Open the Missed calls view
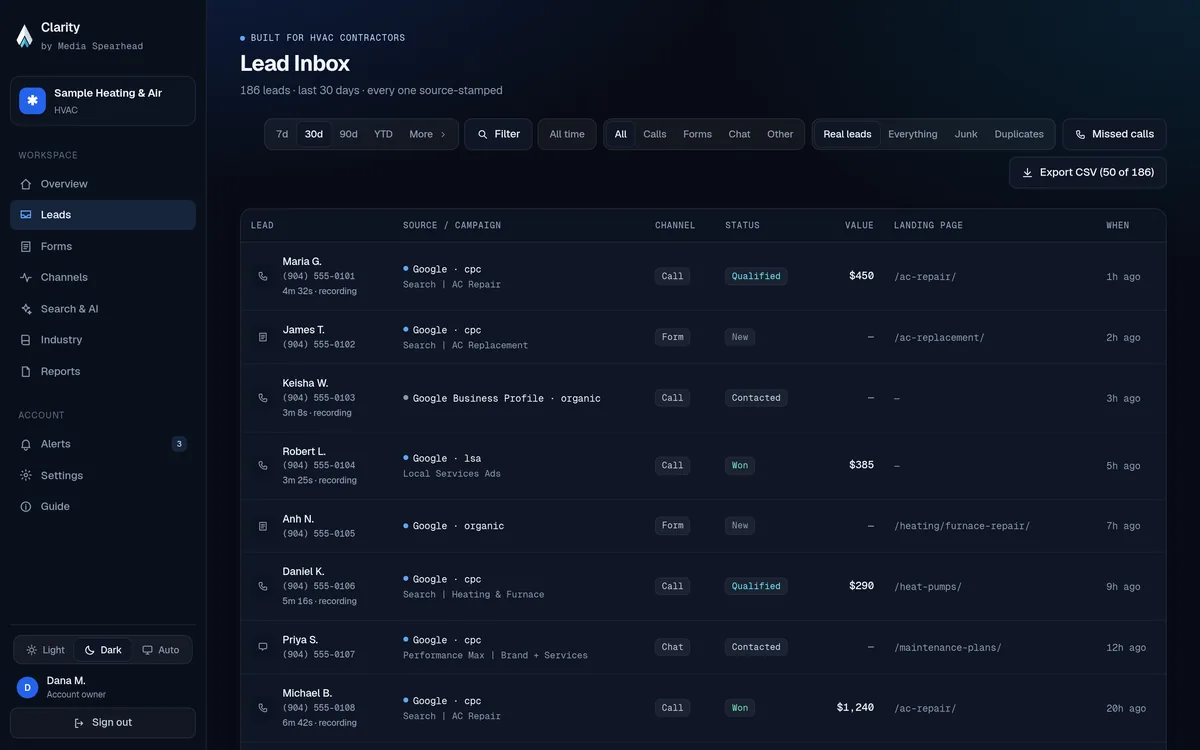1200x750 pixels. click(x=1114, y=134)
